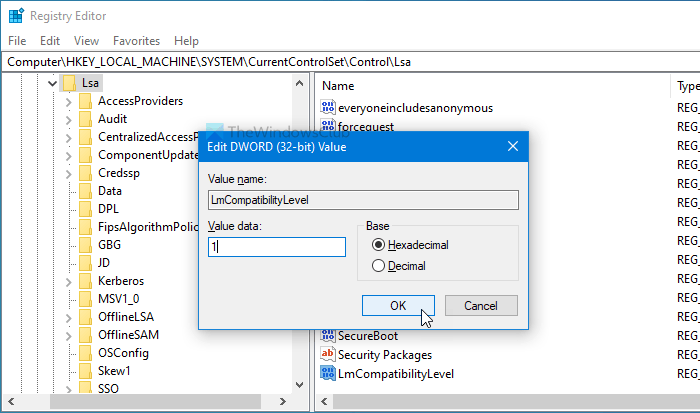Select the Kerberos key label
The height and width of the screenshot is (413, 700).
pos(121,281)
